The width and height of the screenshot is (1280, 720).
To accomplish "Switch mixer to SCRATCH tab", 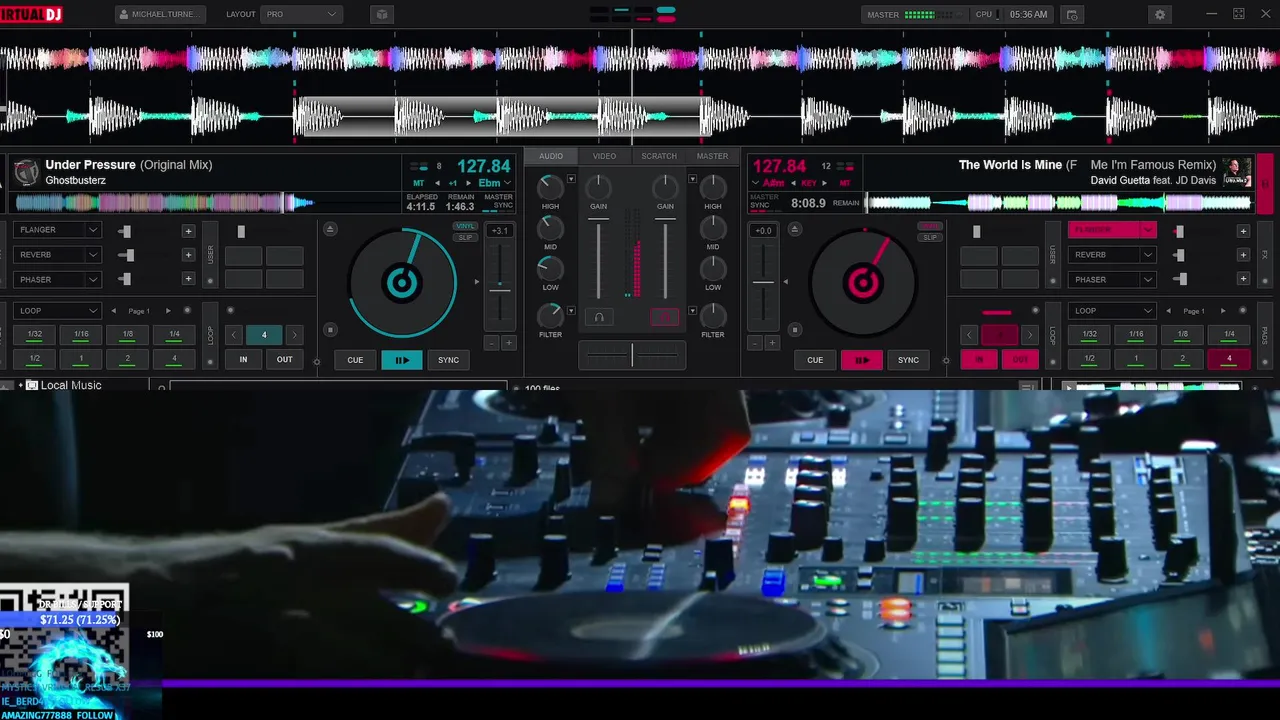I will 659,156.
